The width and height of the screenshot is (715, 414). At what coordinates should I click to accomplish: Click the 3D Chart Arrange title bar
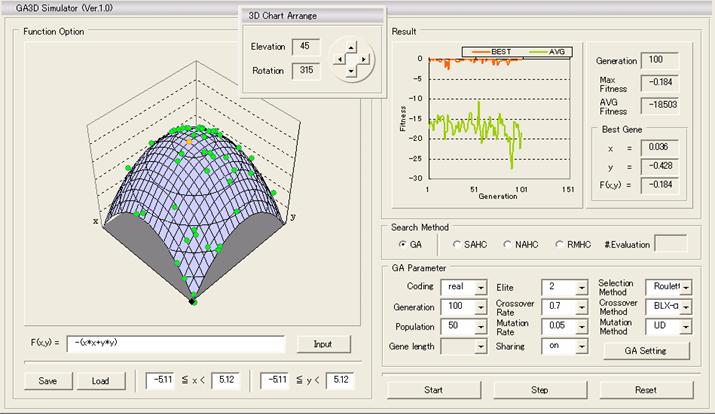pos(312,16)
